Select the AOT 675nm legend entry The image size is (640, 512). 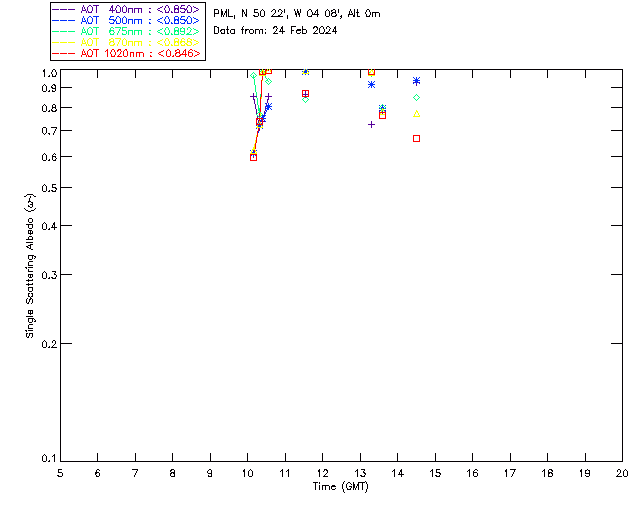coord(126,31)
